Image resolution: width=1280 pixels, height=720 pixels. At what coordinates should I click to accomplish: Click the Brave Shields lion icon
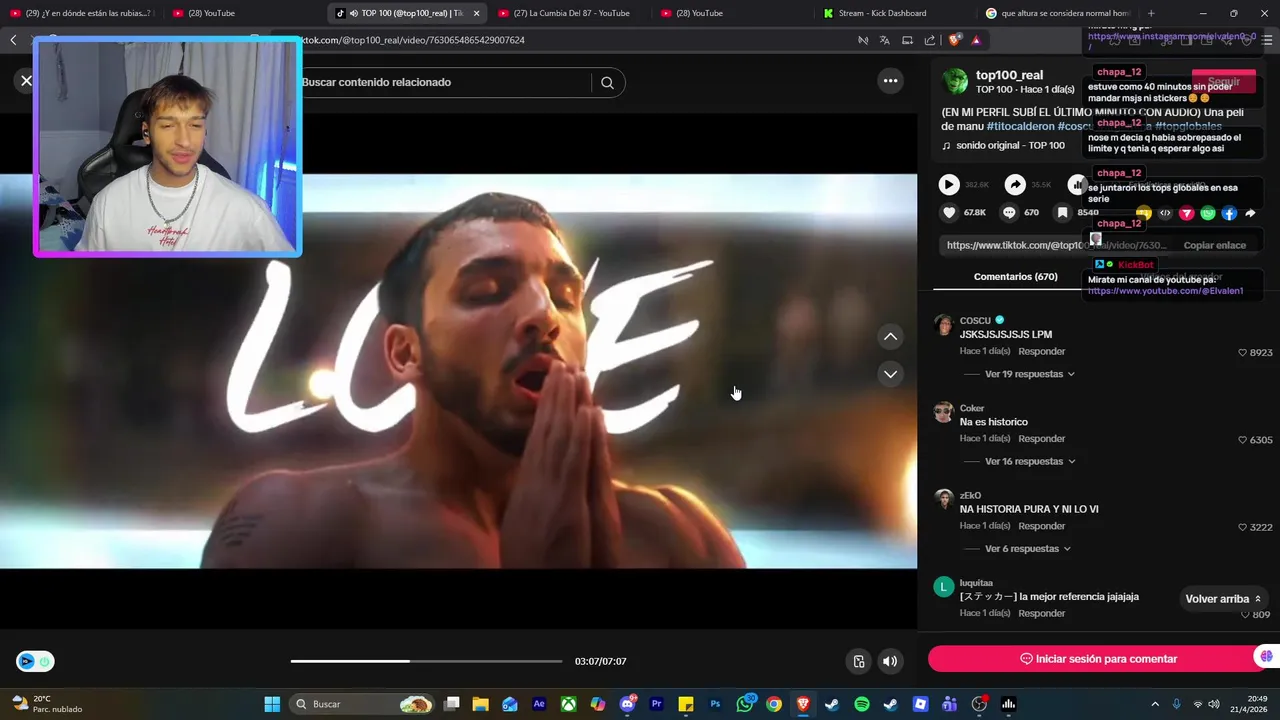coord(955,40)
